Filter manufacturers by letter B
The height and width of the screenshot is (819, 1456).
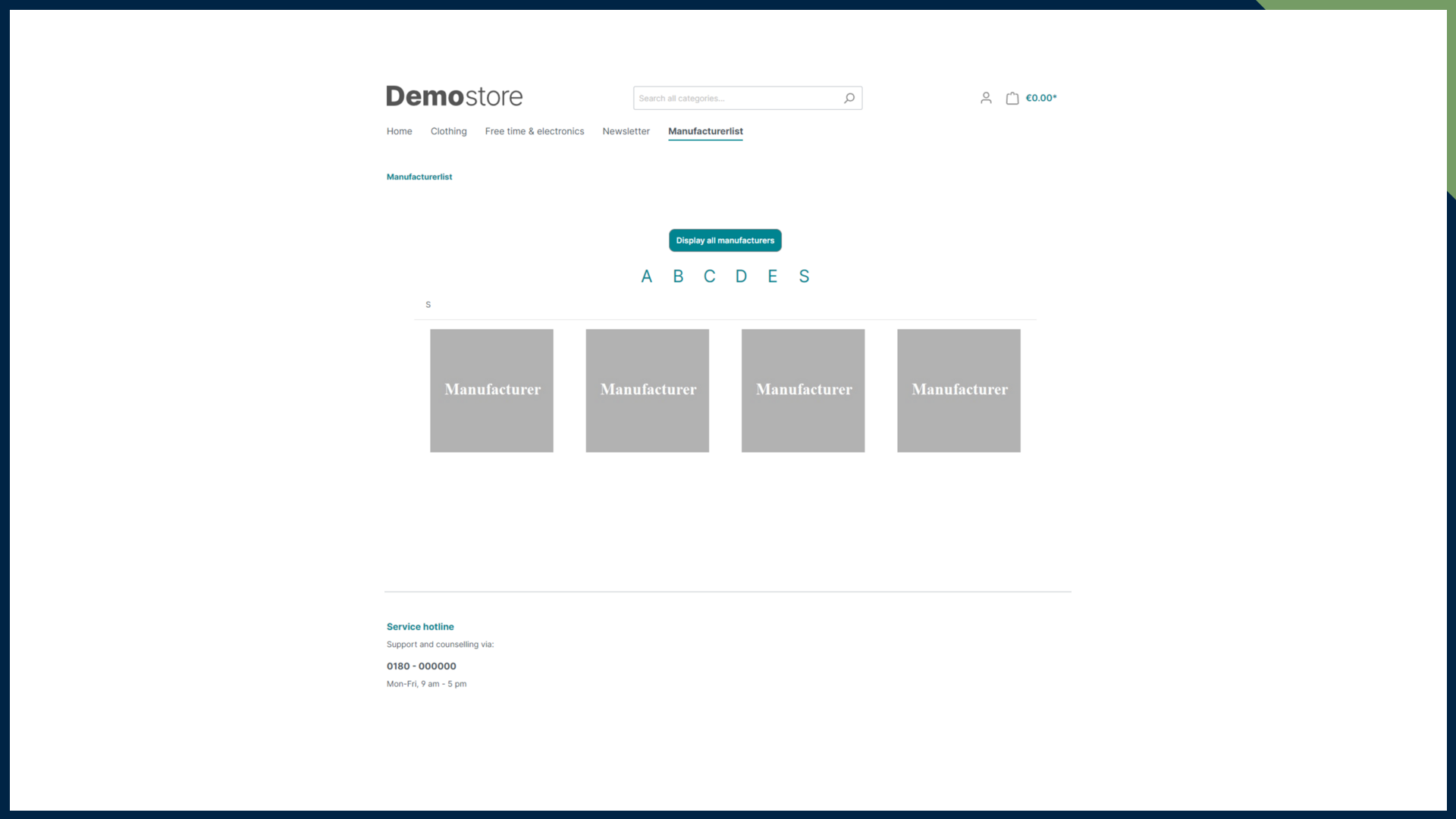pos(678,276)
